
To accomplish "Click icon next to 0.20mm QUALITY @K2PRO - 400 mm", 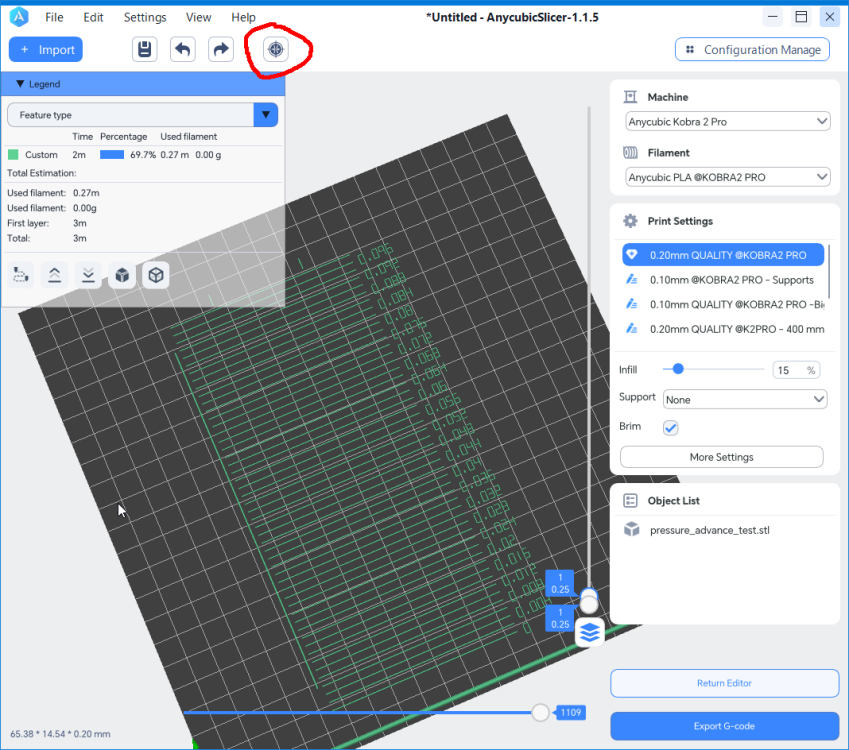I will [631, 328].
